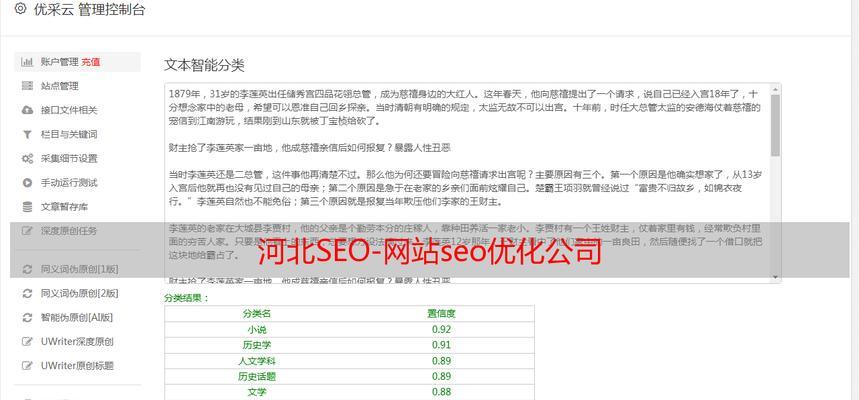Click the red 充值 recharge link
This screenshot has height=400, width=859.
click(x=91, y=62)
